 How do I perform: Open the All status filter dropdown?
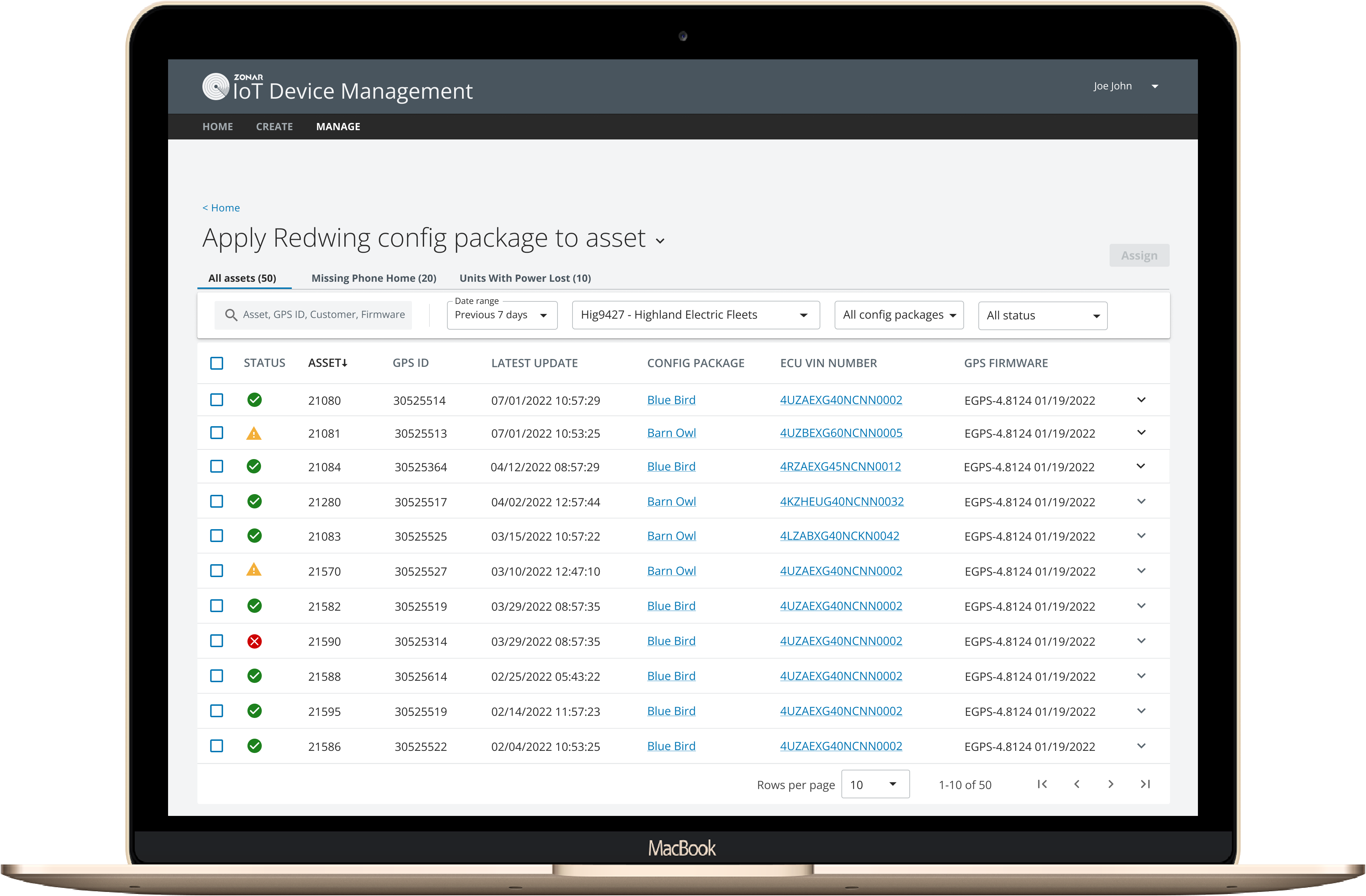pyautogui.click(x=1042, y=316)
